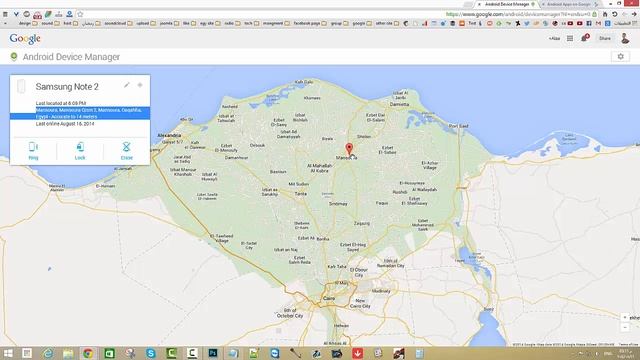Open the facebook page bookmarks folder

[x=310, y=24]
